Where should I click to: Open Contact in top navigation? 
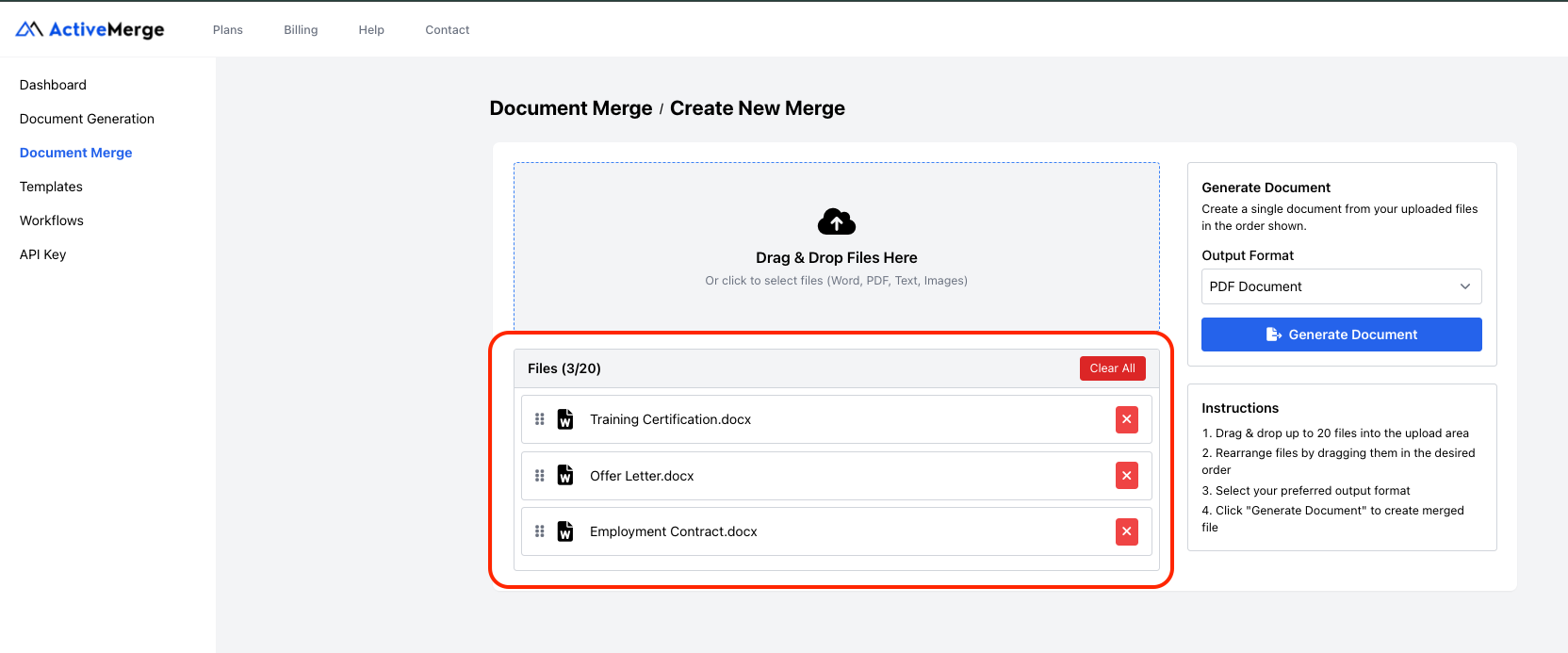click(x=448, y=30)
